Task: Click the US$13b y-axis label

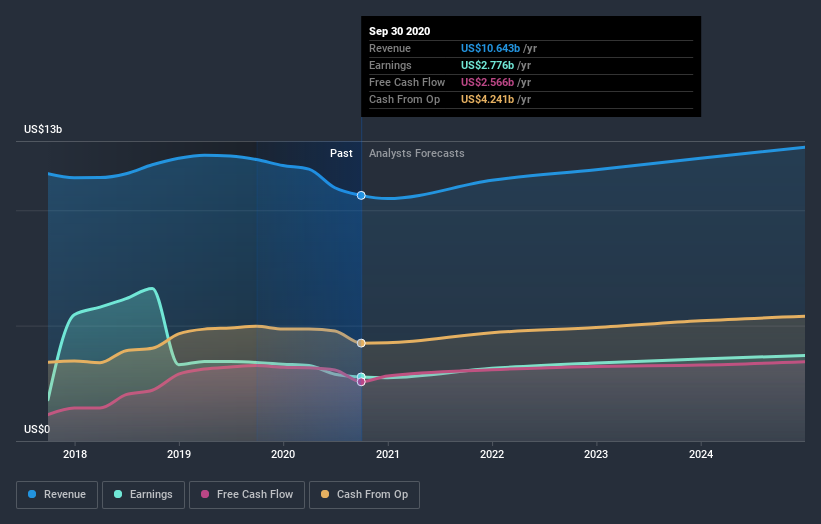Action: pyautogui.click(x=43, y=129)
